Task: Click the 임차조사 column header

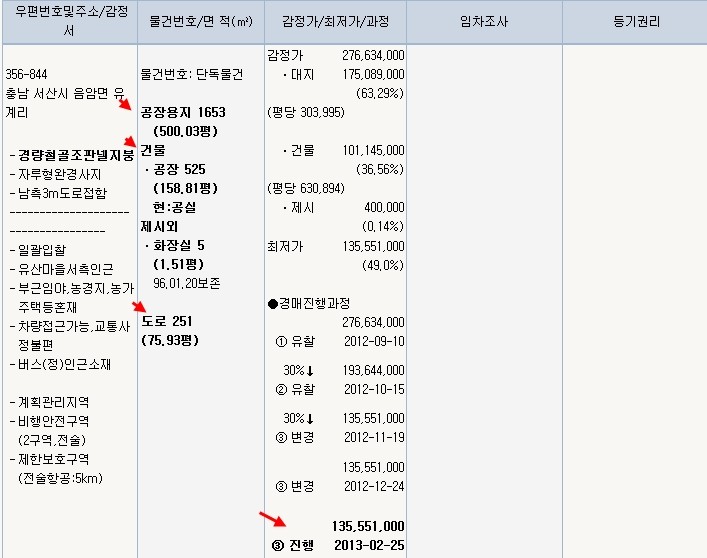Action: coord(484,22)
